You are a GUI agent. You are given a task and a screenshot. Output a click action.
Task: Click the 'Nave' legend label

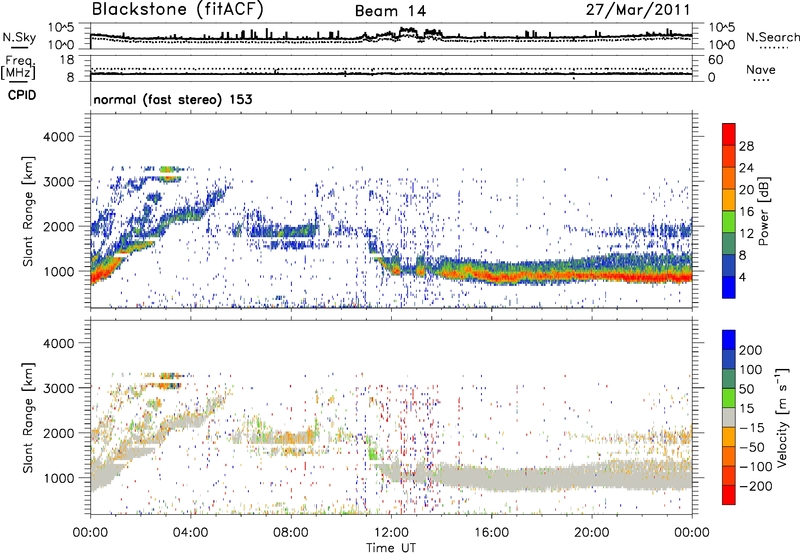point(760,69)
